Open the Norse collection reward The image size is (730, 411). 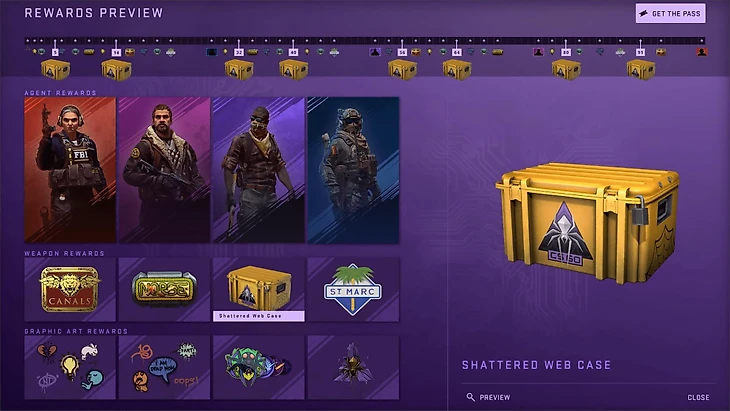pos(164,290)
